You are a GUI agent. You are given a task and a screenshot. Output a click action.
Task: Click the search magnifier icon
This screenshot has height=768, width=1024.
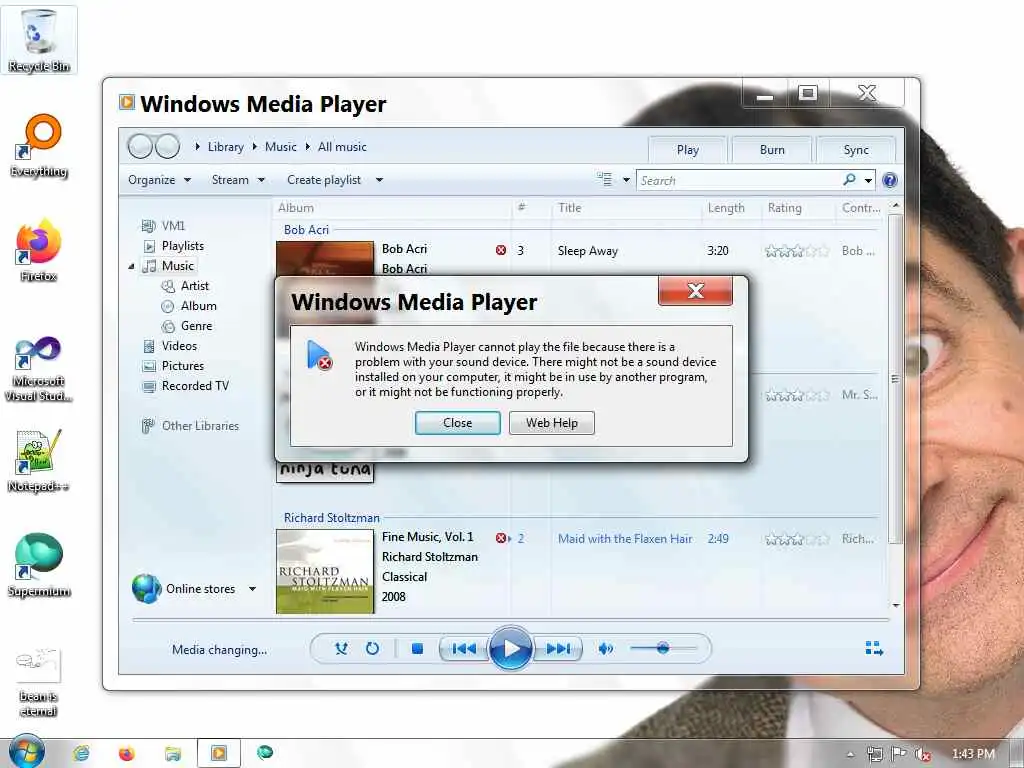[x=849, y=179]
